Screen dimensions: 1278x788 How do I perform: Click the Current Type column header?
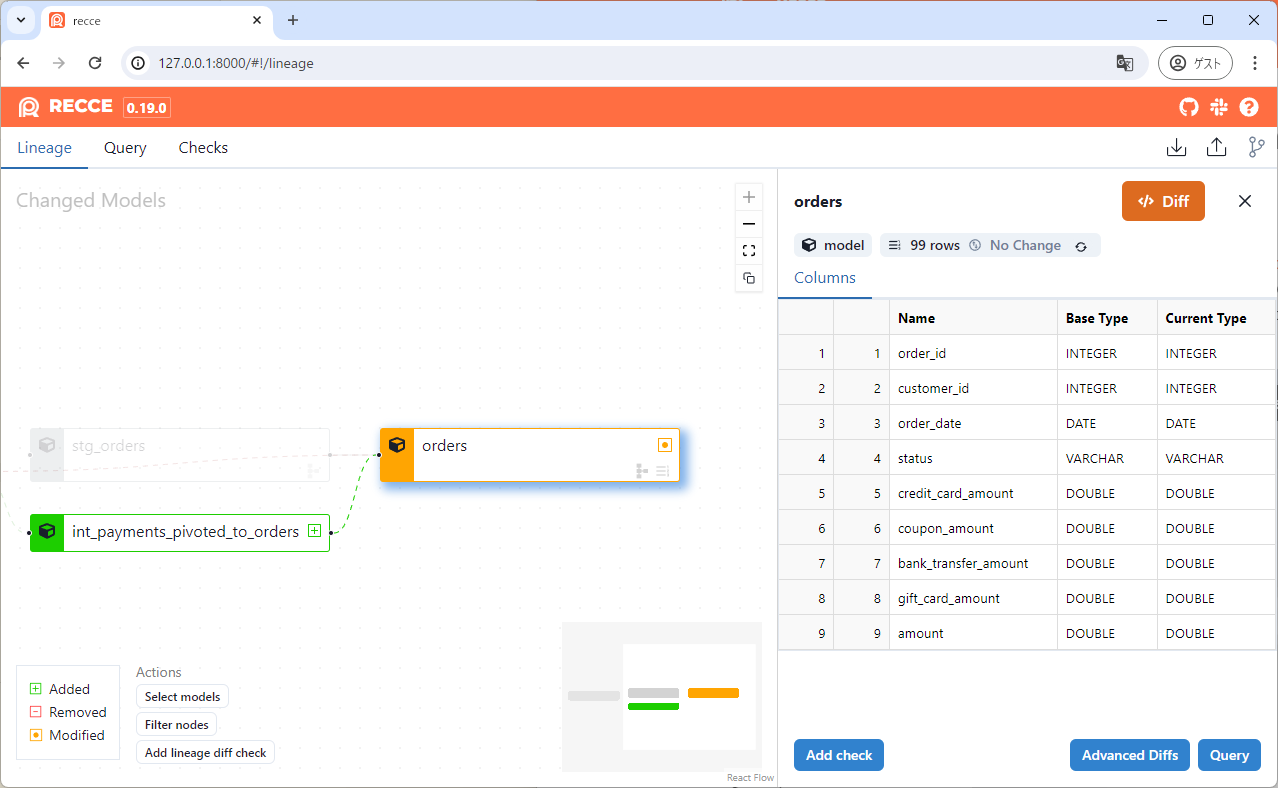[1216, 318]
